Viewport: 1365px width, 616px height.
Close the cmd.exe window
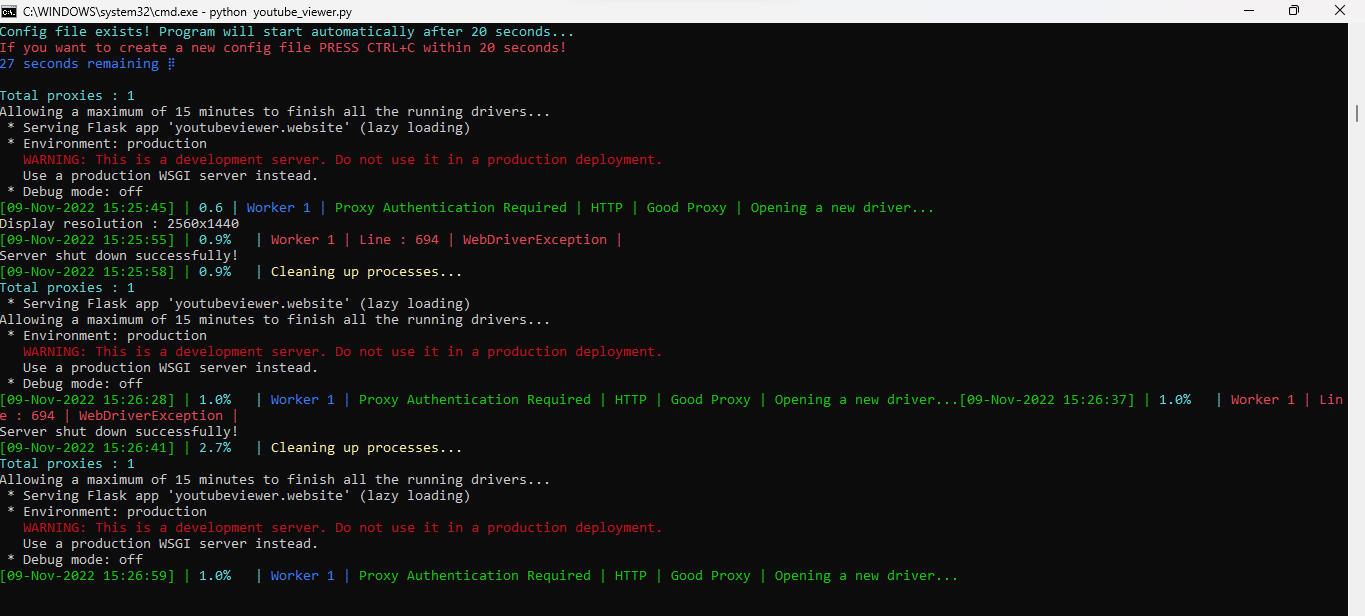tap(1340, 11)
